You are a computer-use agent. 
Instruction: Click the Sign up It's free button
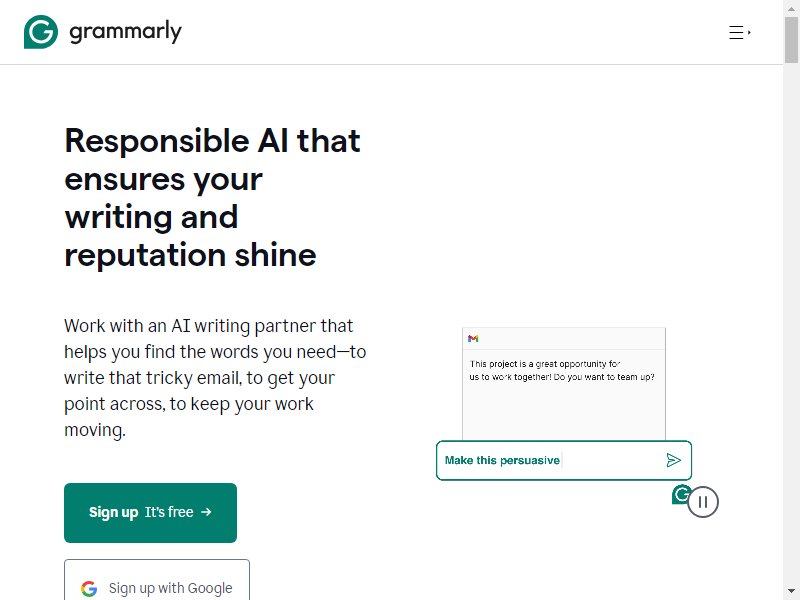point(151,513)
